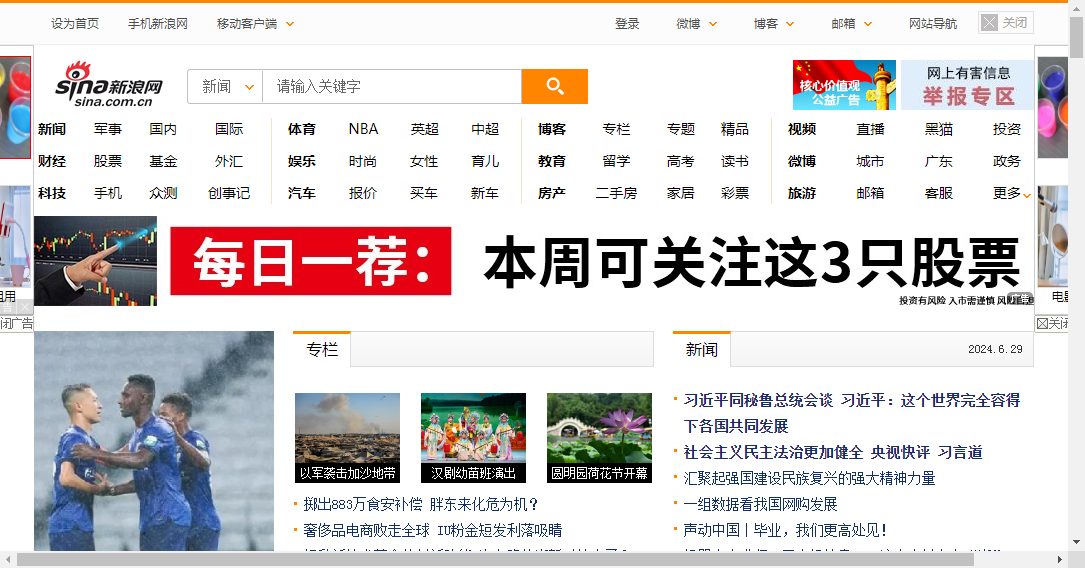Click the keyword search input field
1085x568 pixels.
coord(390,87)
